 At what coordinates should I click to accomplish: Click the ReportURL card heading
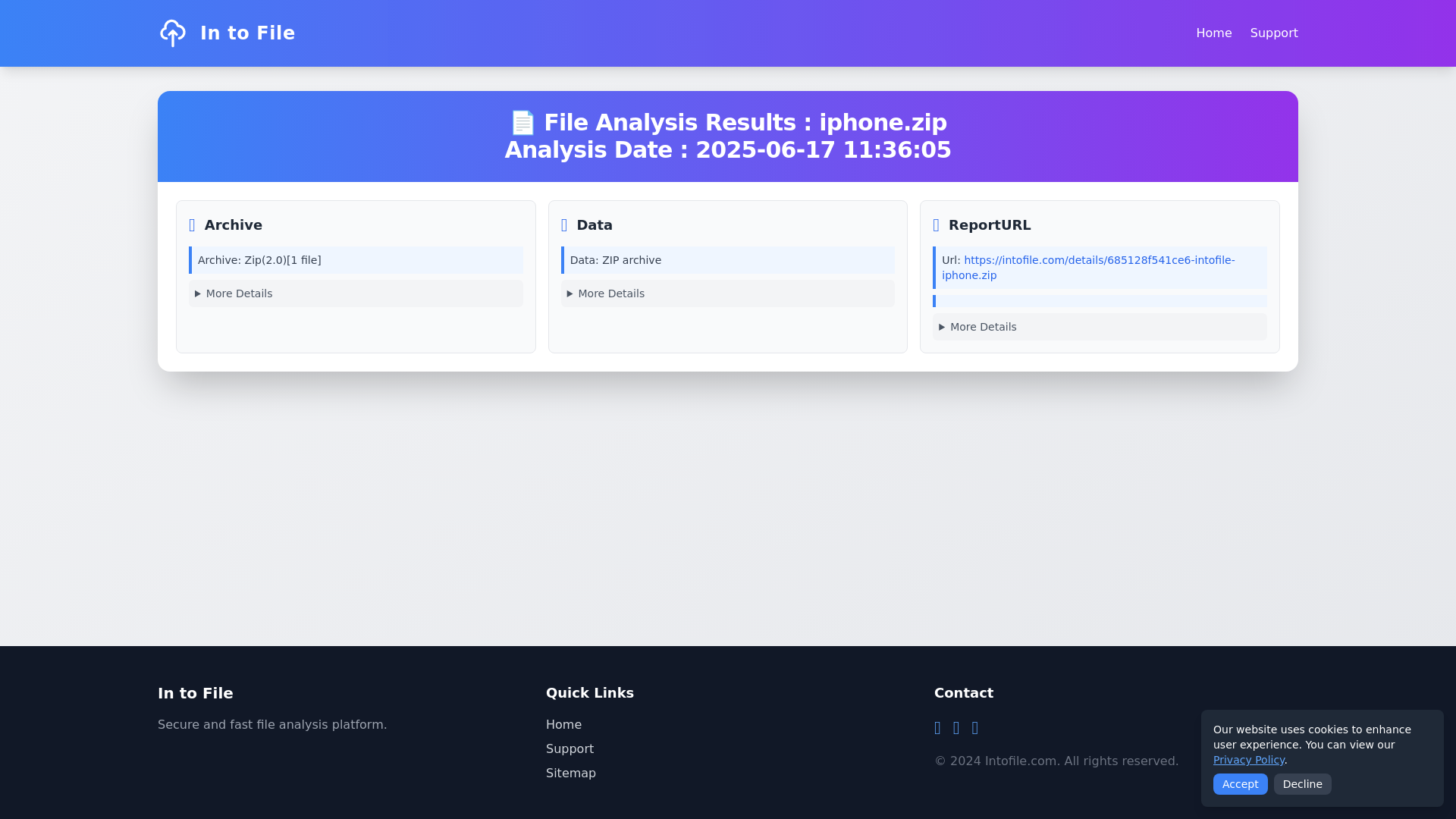click(x=990, y=225)
